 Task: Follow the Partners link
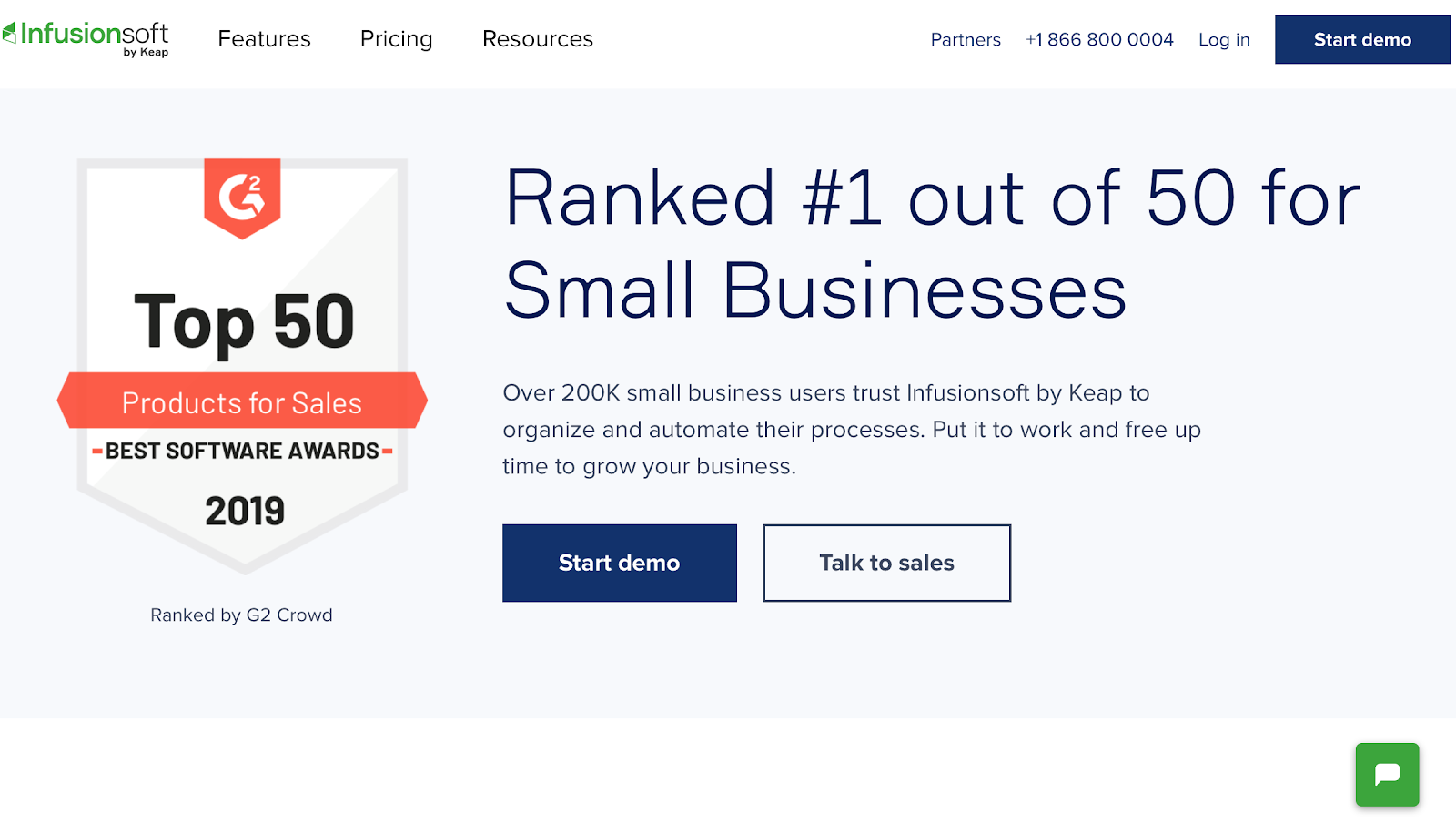(x=966, y=40)
